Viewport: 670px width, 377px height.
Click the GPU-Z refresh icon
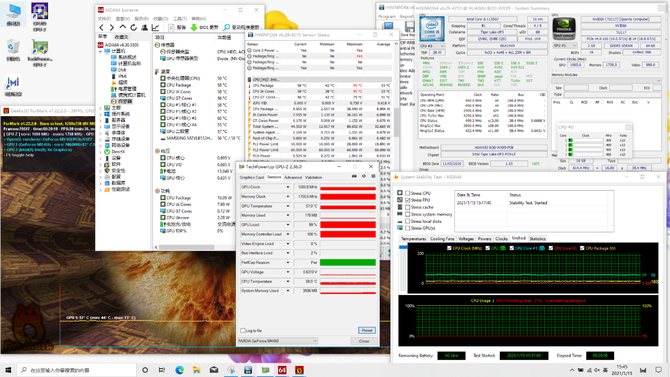click(364, 176)
